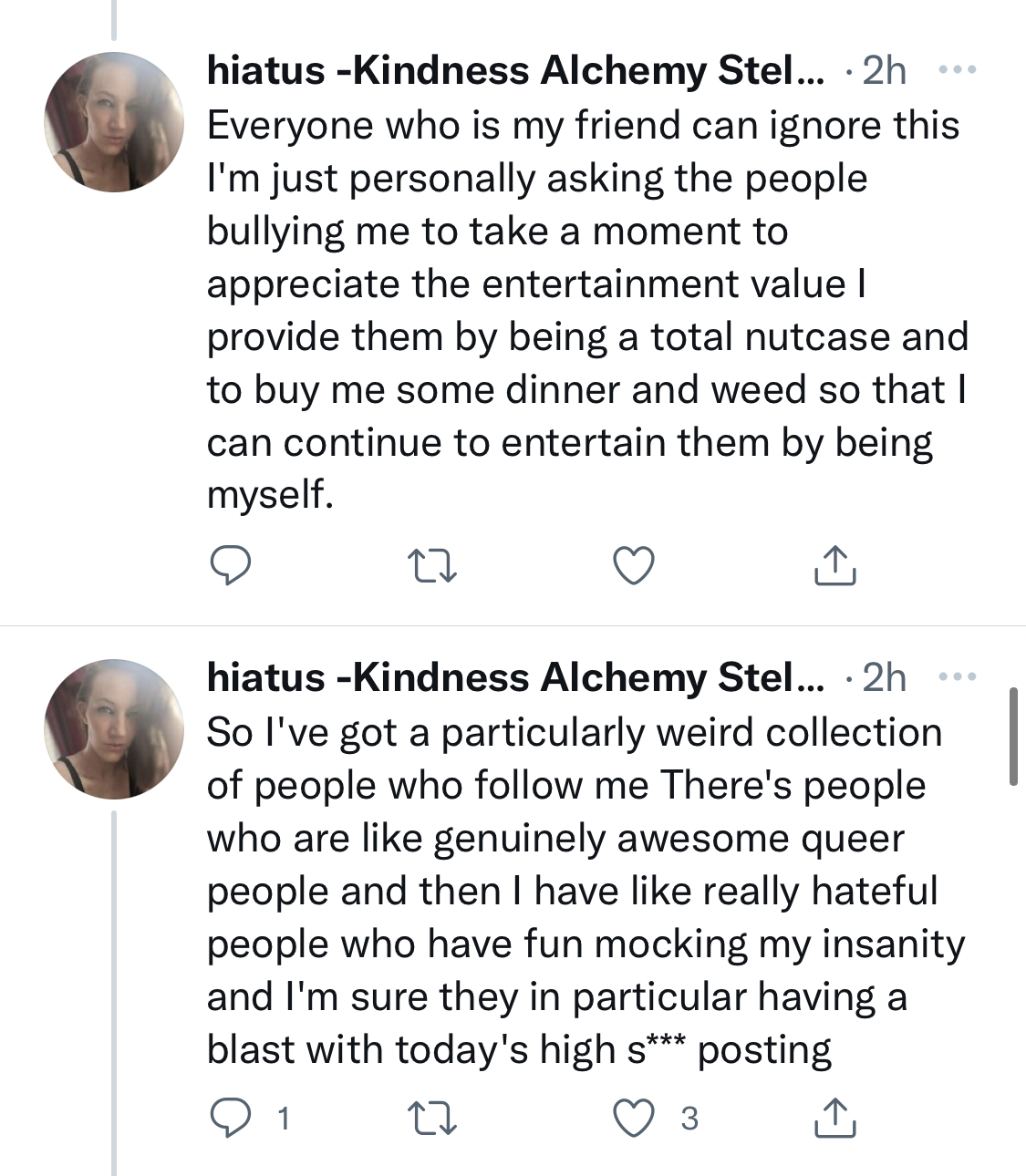This screenshot has width=1026, height=1176.
Task: Retweet the 'weird collection of people' tweet
Action: pyautogui.click(x=431, y=1119)
